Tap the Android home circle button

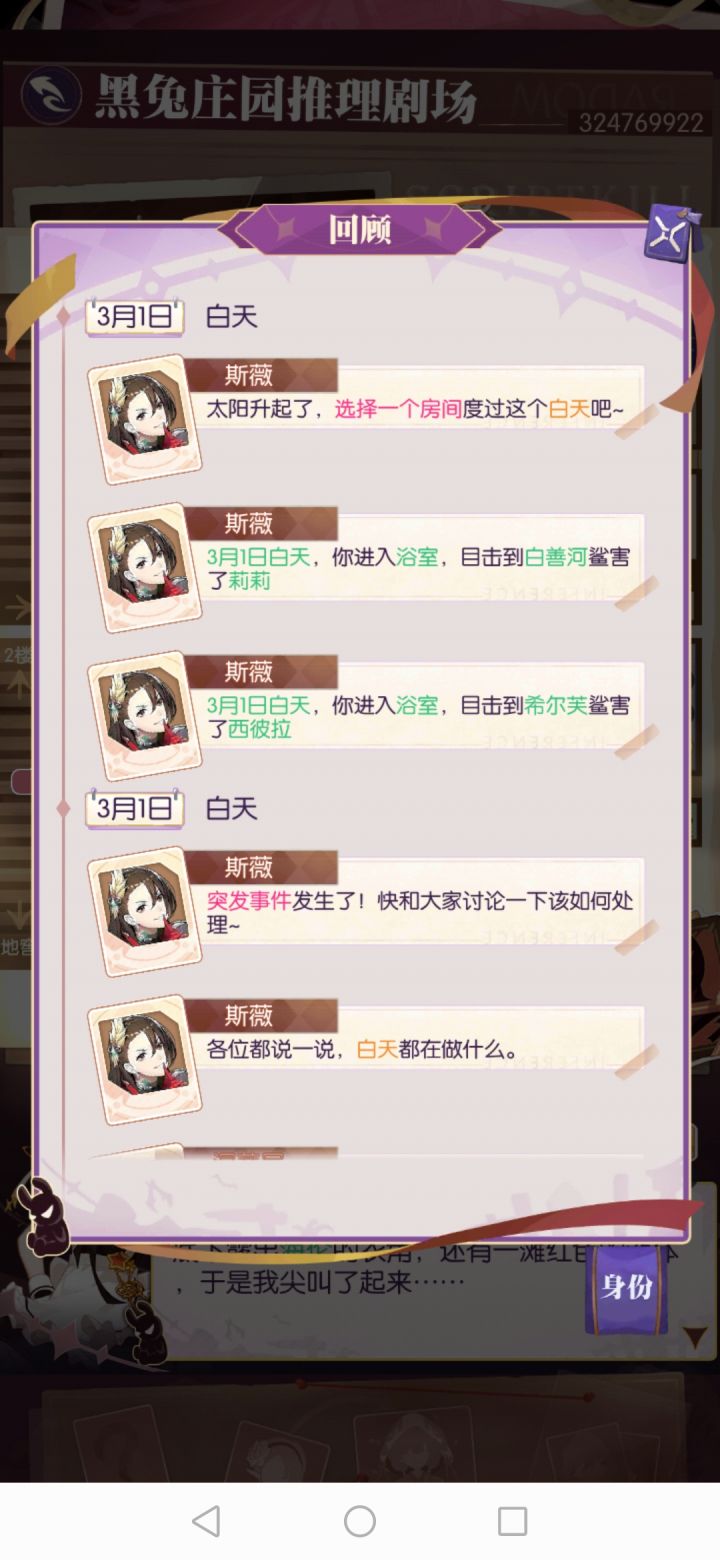click(x=360, y=1521)
